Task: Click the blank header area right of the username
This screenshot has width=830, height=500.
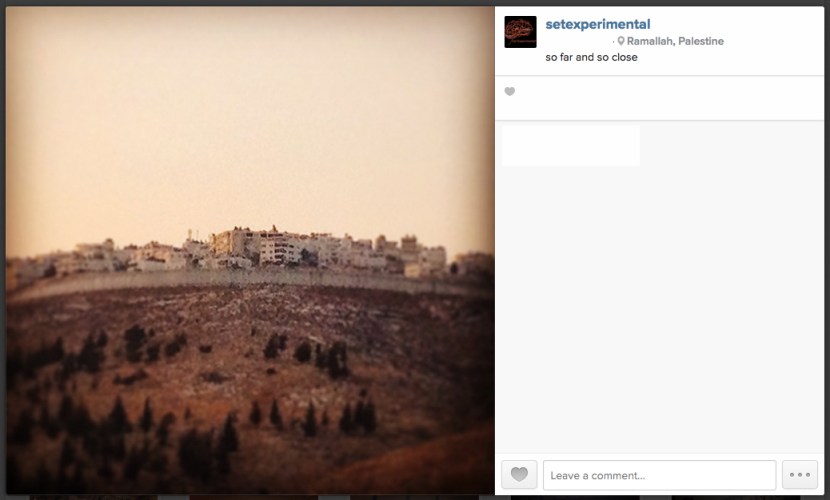Action: [x=736, y=24]
